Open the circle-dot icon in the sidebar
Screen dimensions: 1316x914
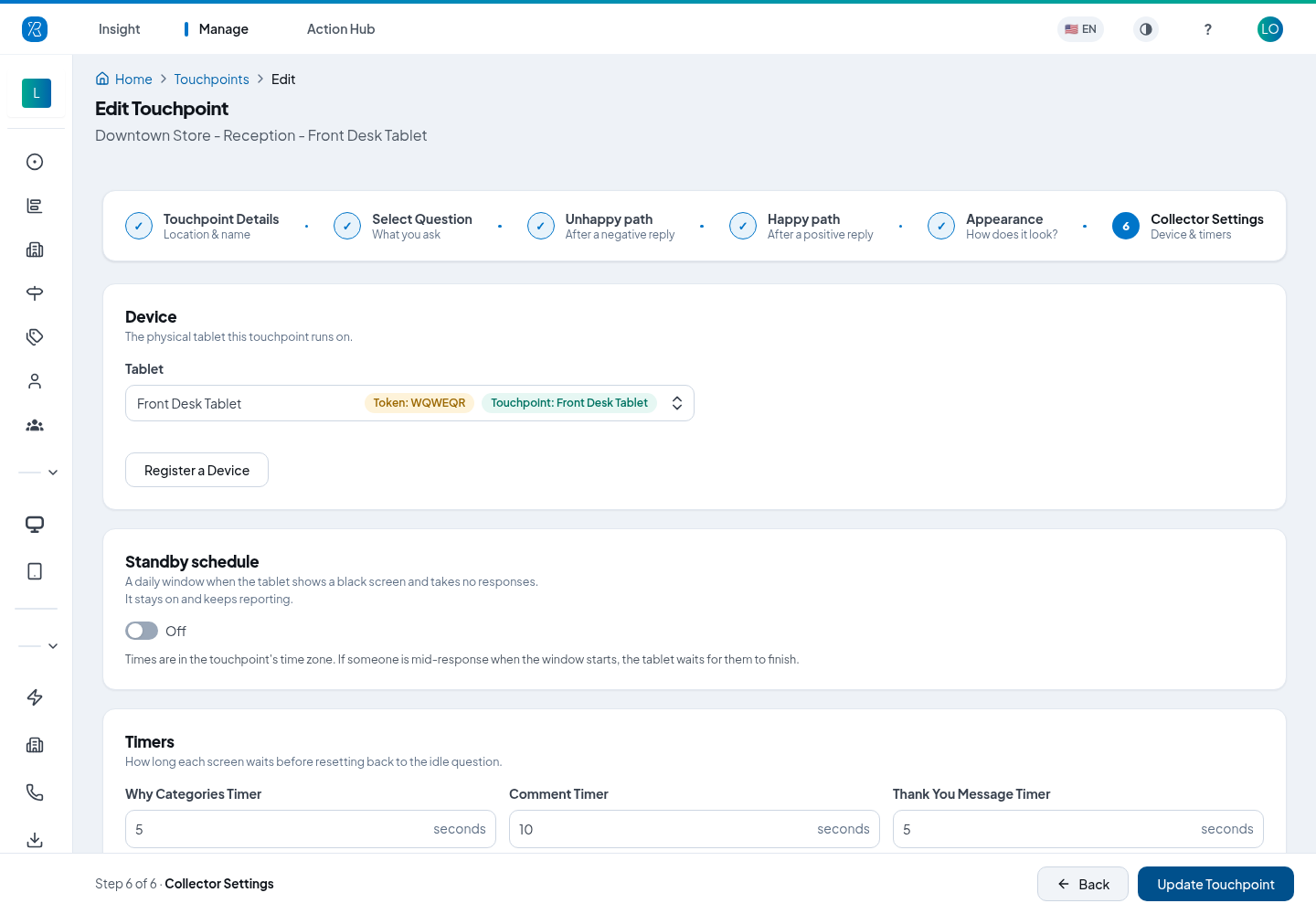35,162
